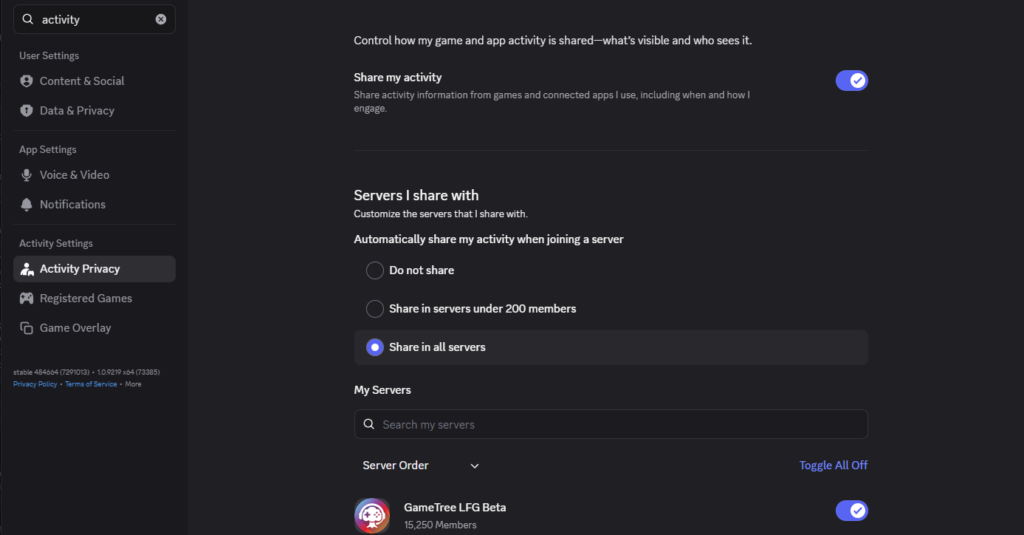Click the Registered Games controller icon
Image resolution: width=1024 pixels, height=535 pixels.
tap(27, 298)
